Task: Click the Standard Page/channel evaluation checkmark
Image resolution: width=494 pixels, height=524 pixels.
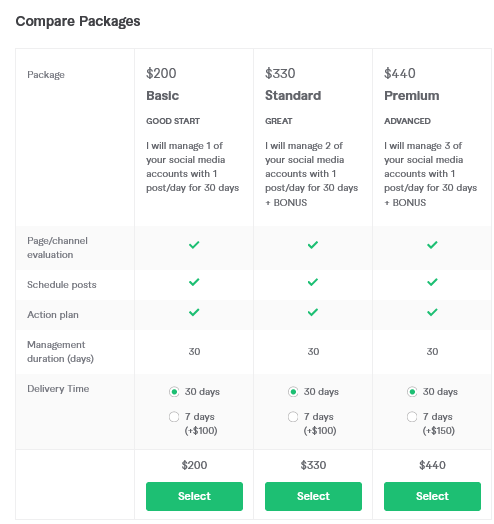Action: tap(313, 245)
